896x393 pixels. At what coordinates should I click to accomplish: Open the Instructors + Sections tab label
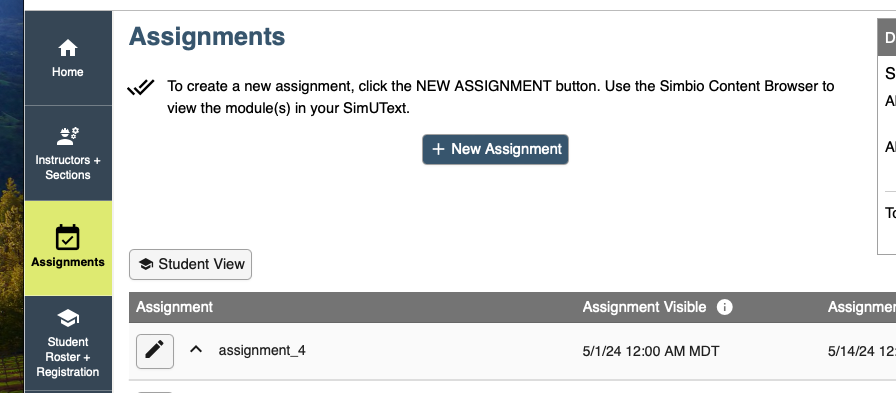tap(68, 167)
